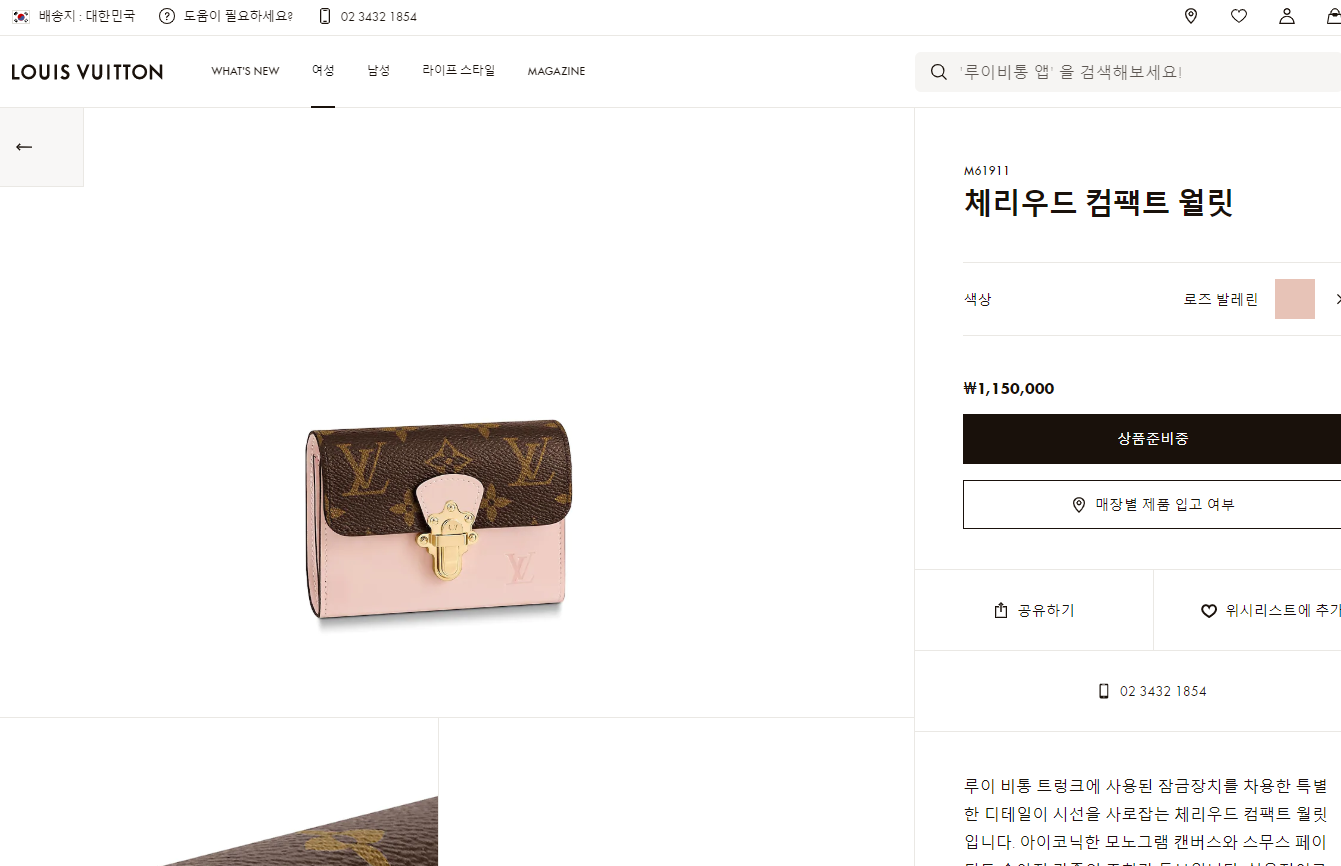Open the 여성 menu

(x=323, y=71)
